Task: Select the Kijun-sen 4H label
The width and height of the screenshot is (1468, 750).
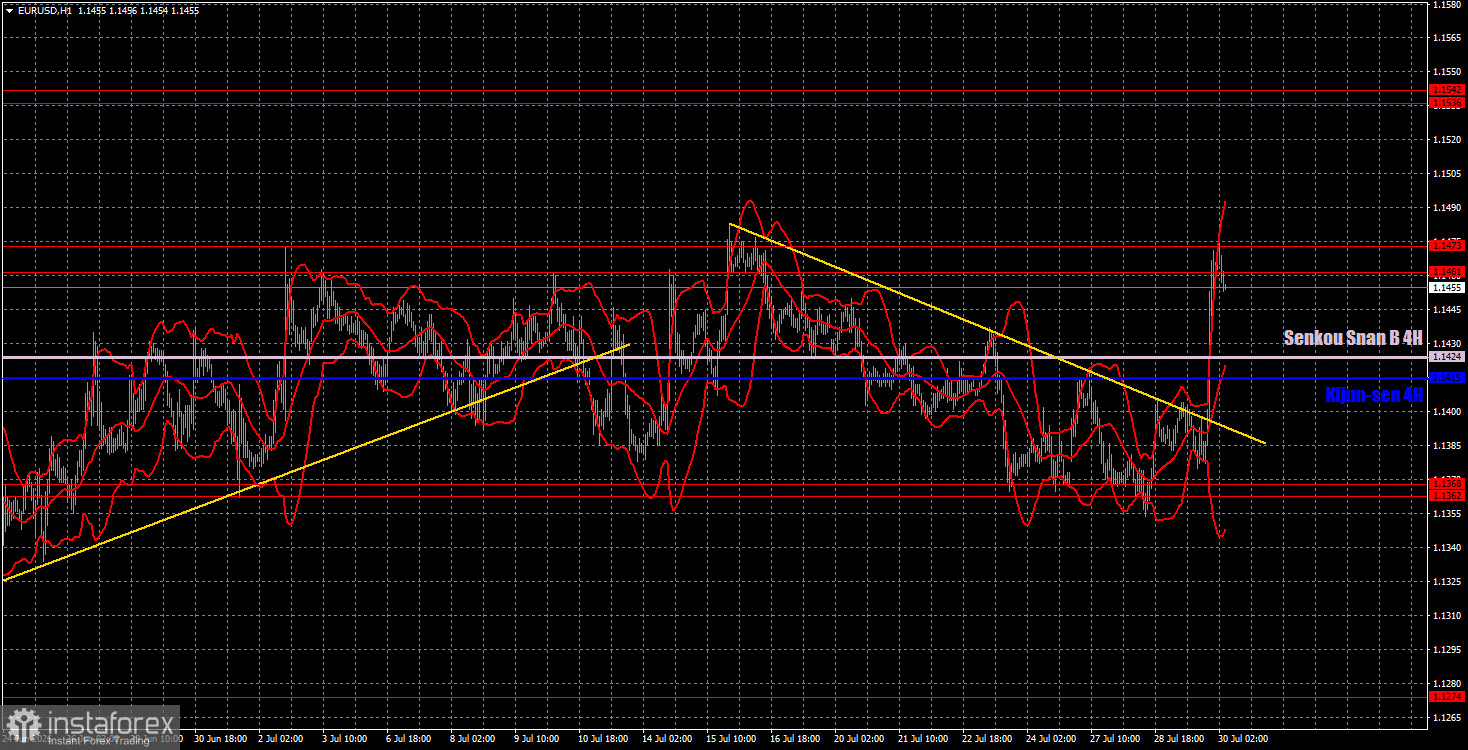Action: coord(1373,395)
